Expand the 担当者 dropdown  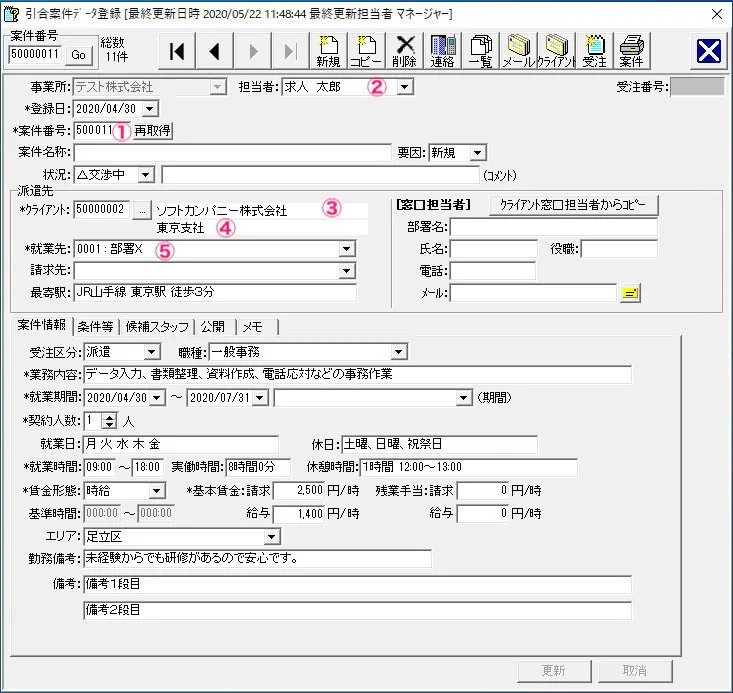click(x=404, y=87)
